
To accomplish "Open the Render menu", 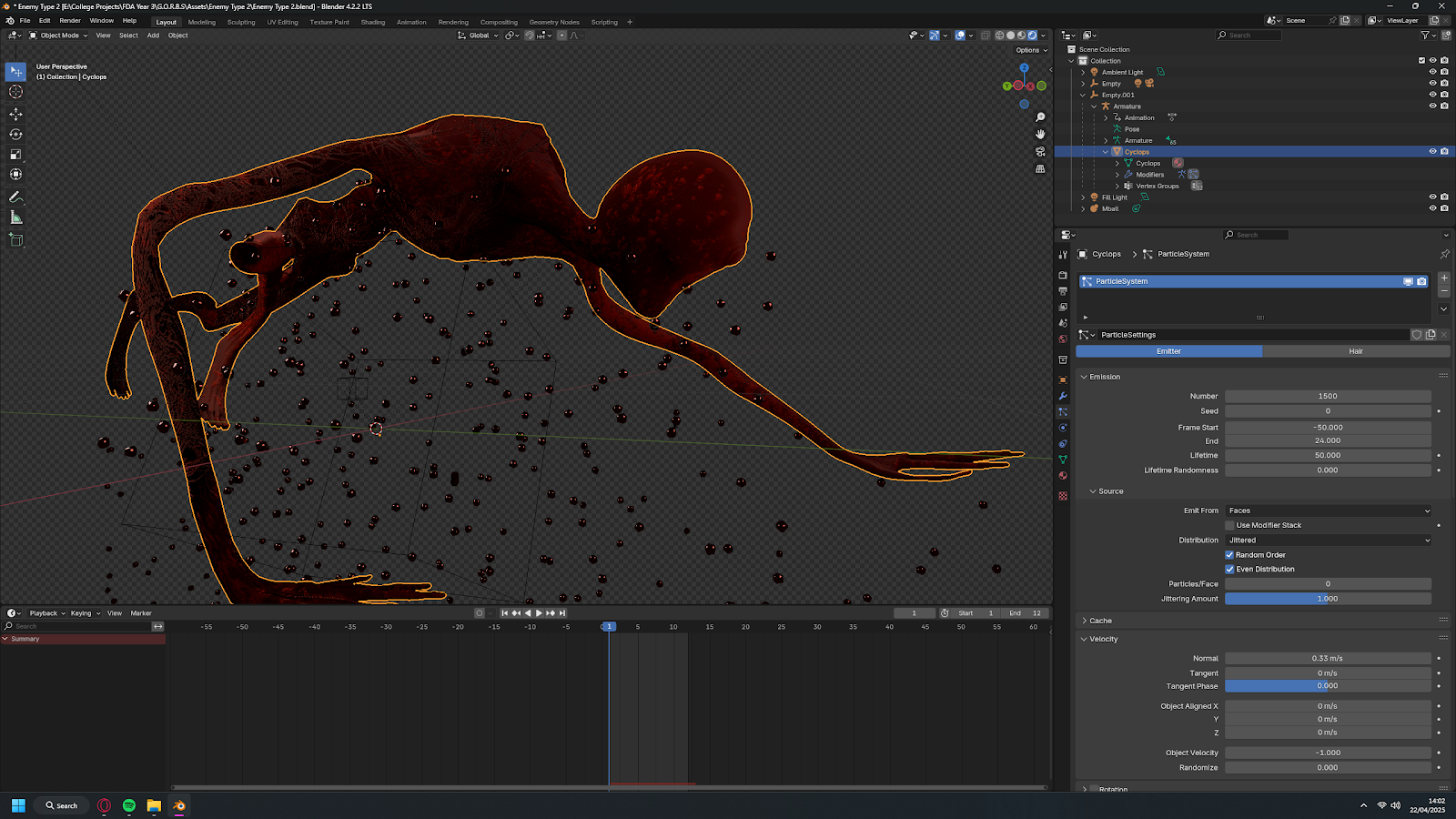I will point(70,21).
